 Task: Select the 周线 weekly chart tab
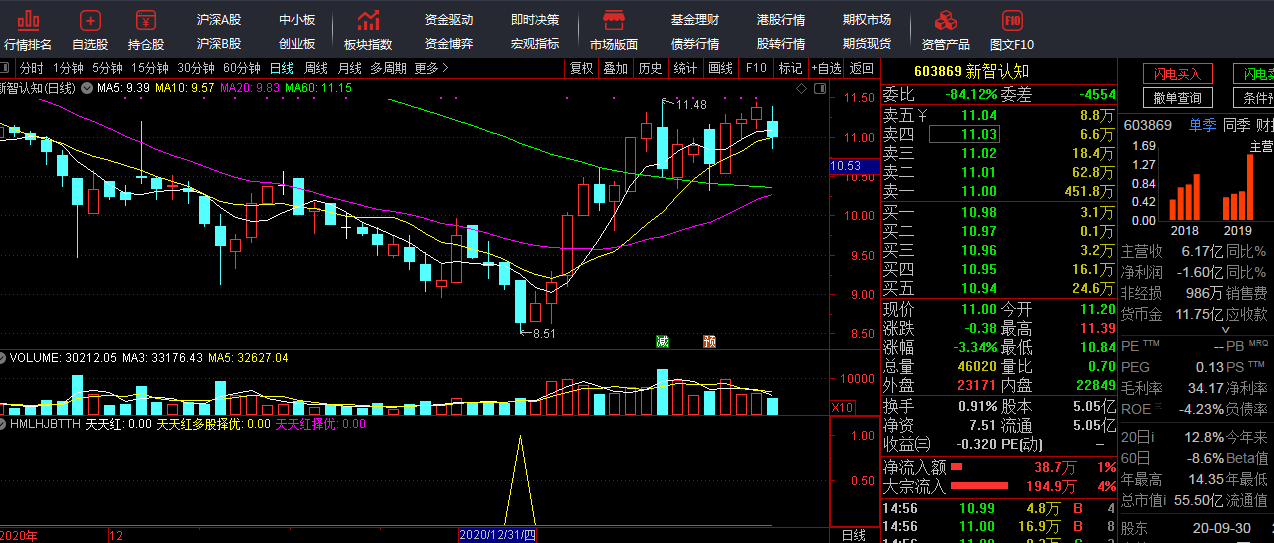(316, 68)
